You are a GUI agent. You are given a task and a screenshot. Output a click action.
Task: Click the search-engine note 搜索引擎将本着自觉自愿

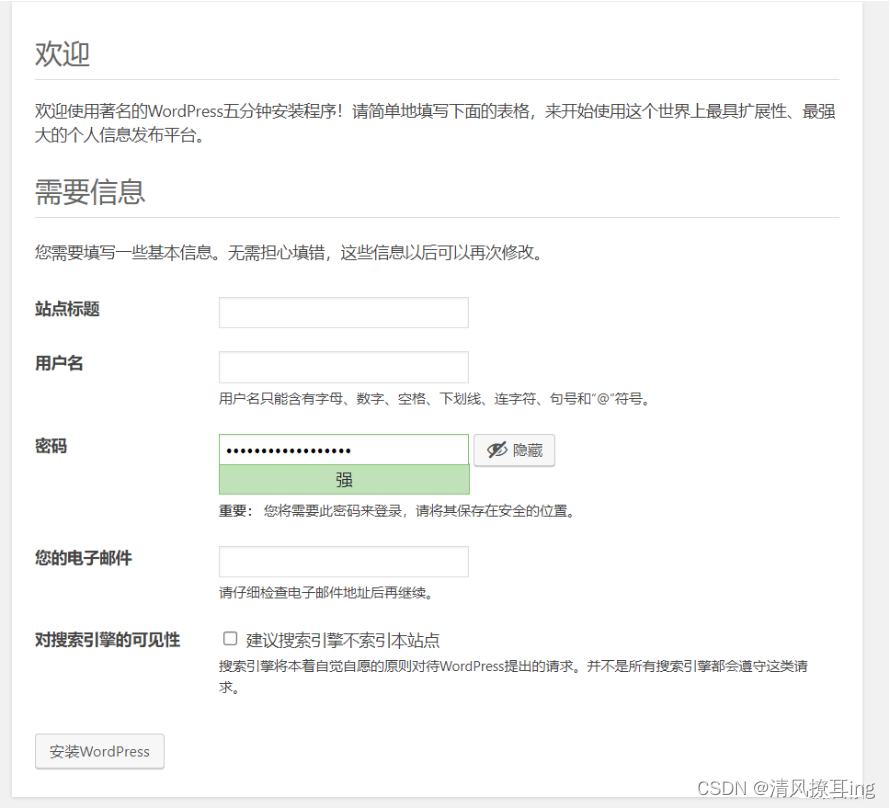[x=513, y=676]
